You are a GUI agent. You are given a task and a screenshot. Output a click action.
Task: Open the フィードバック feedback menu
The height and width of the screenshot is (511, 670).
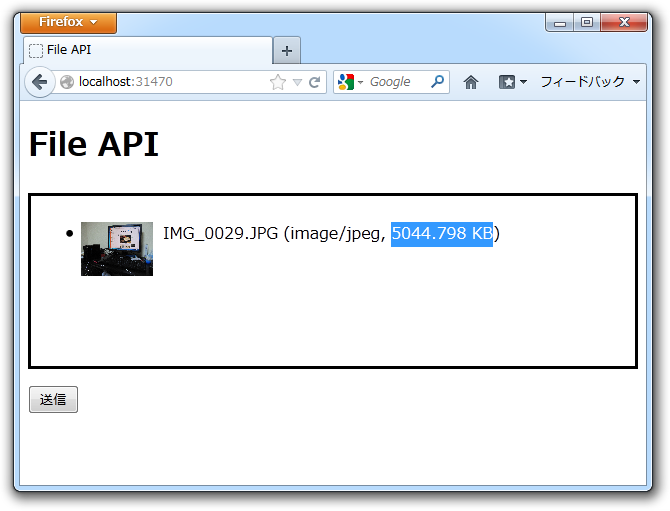[x=590, y=82]
